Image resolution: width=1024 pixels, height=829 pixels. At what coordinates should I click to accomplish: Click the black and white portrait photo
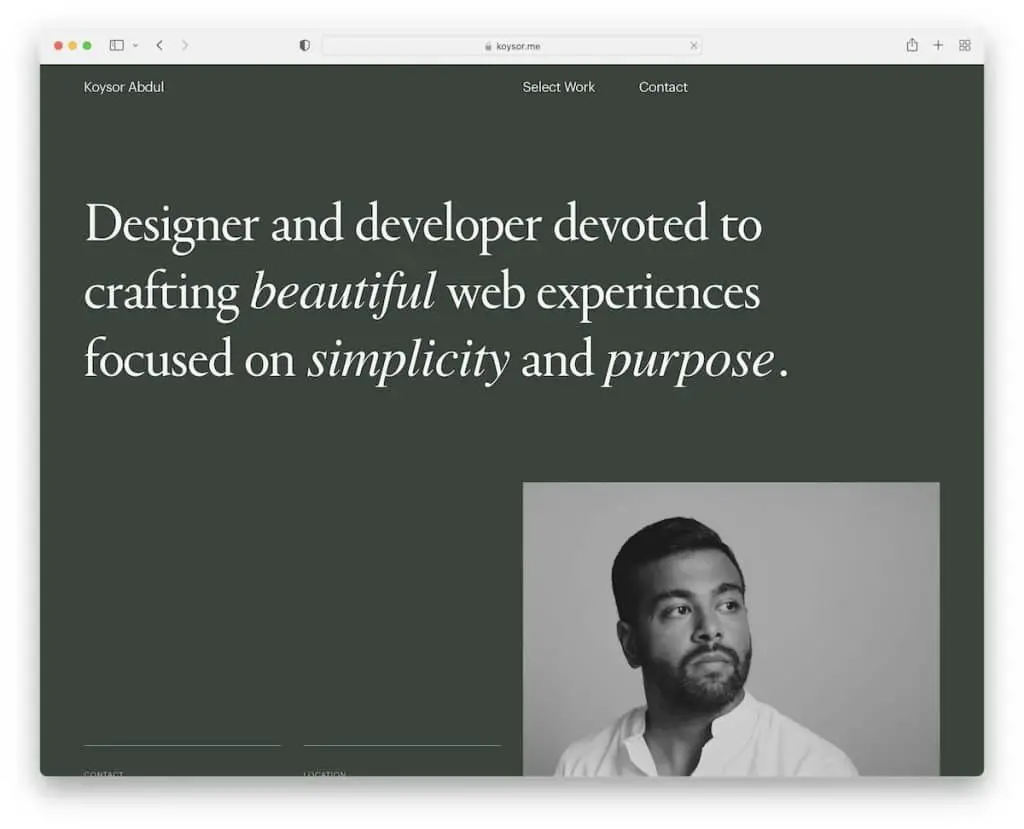[730, 629]
